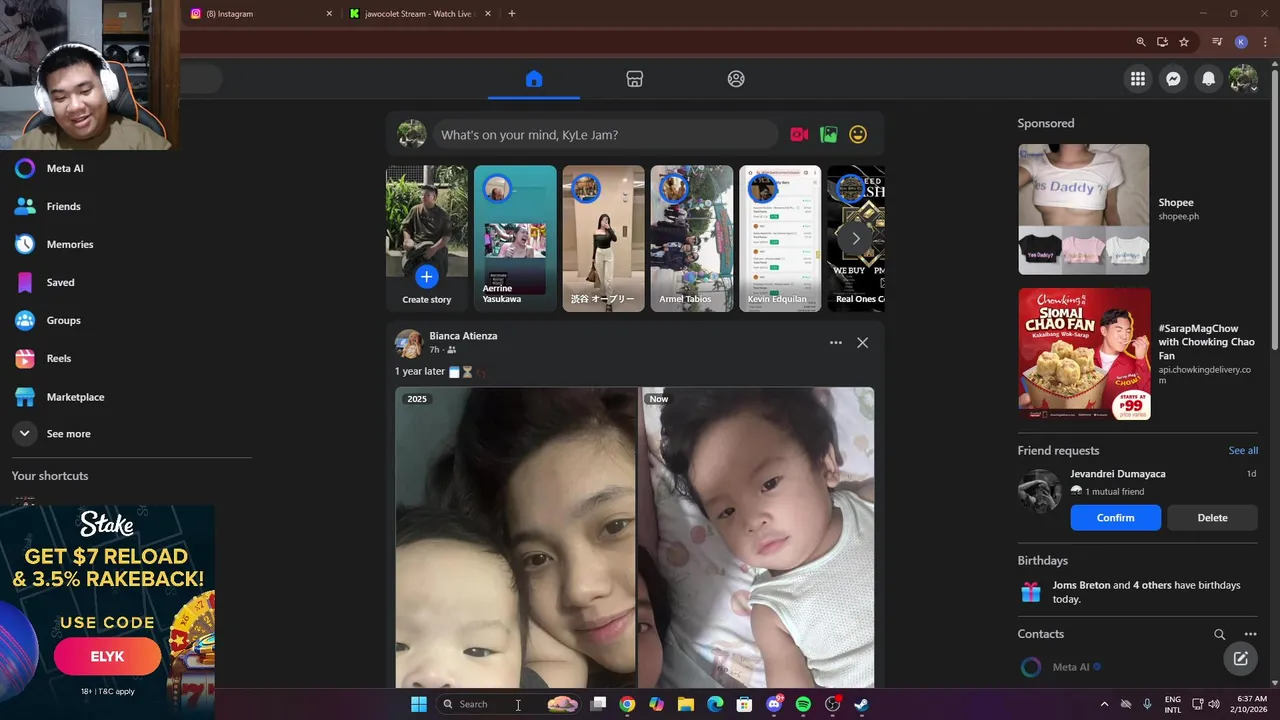
Task: Open volume control in system tray
Action: 1215,704
